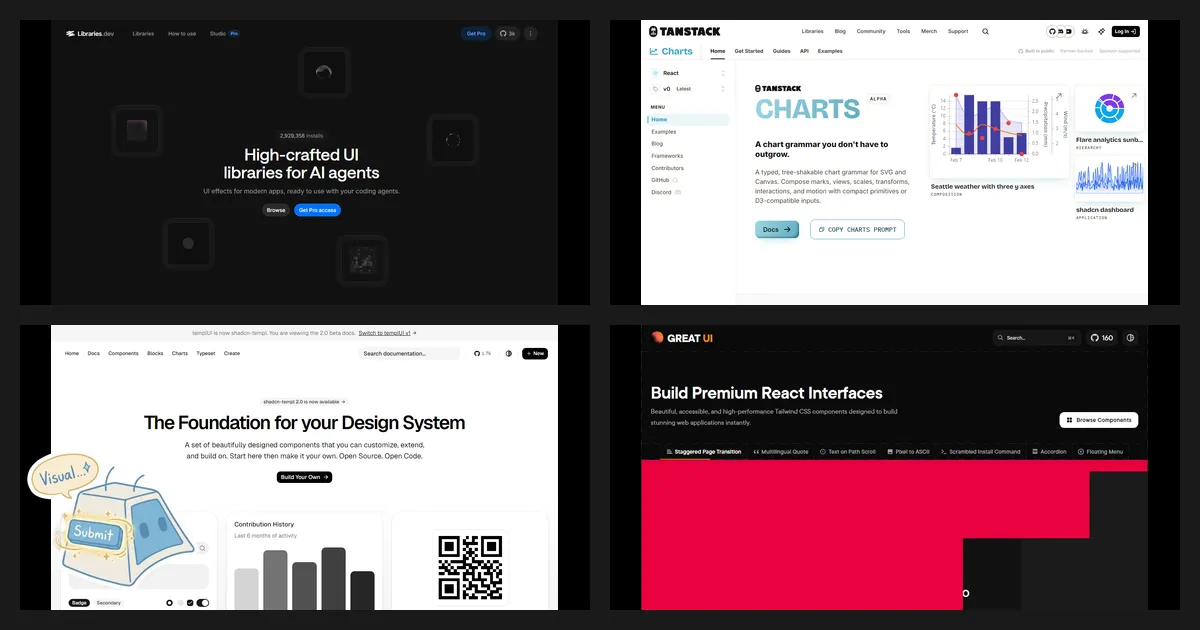Click the Copy Charts Prompt button

click(x=857, y=230)
